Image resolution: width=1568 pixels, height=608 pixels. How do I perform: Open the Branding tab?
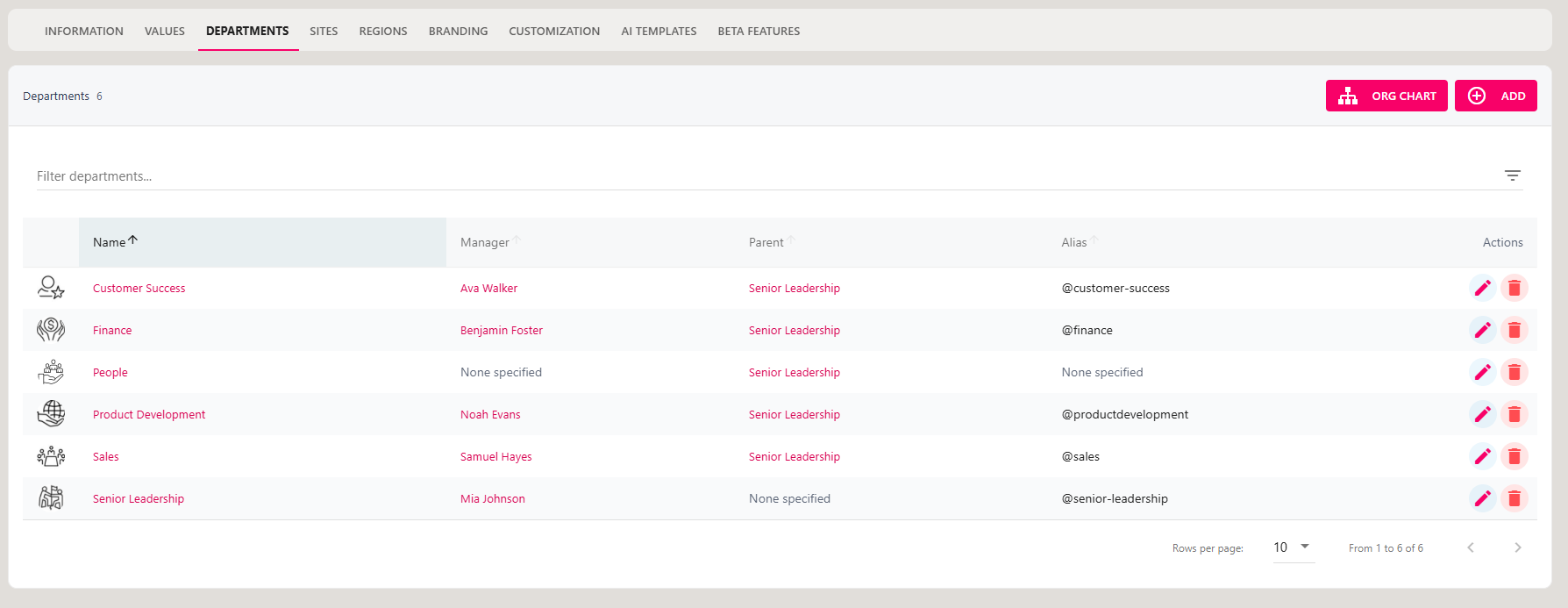(x=458, y=31)
